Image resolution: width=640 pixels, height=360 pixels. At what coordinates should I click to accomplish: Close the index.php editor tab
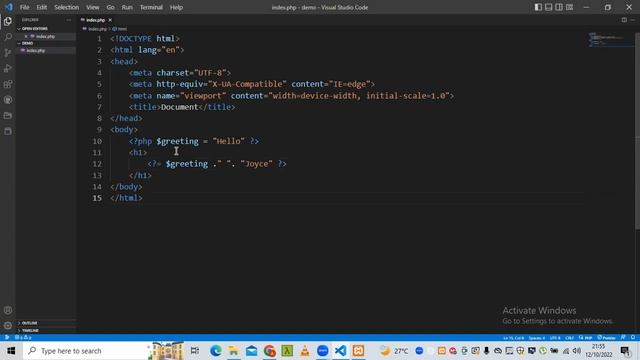point(110,20)
